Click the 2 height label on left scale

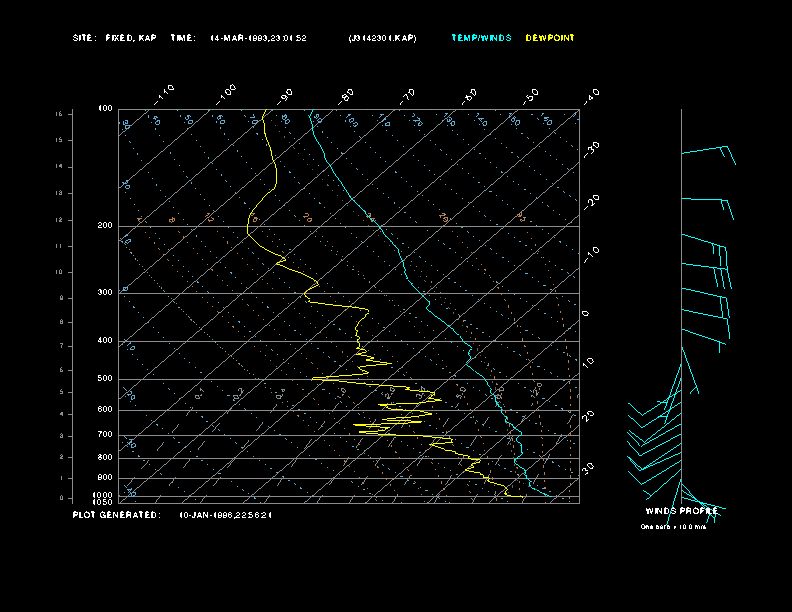[x=62, y=457]
